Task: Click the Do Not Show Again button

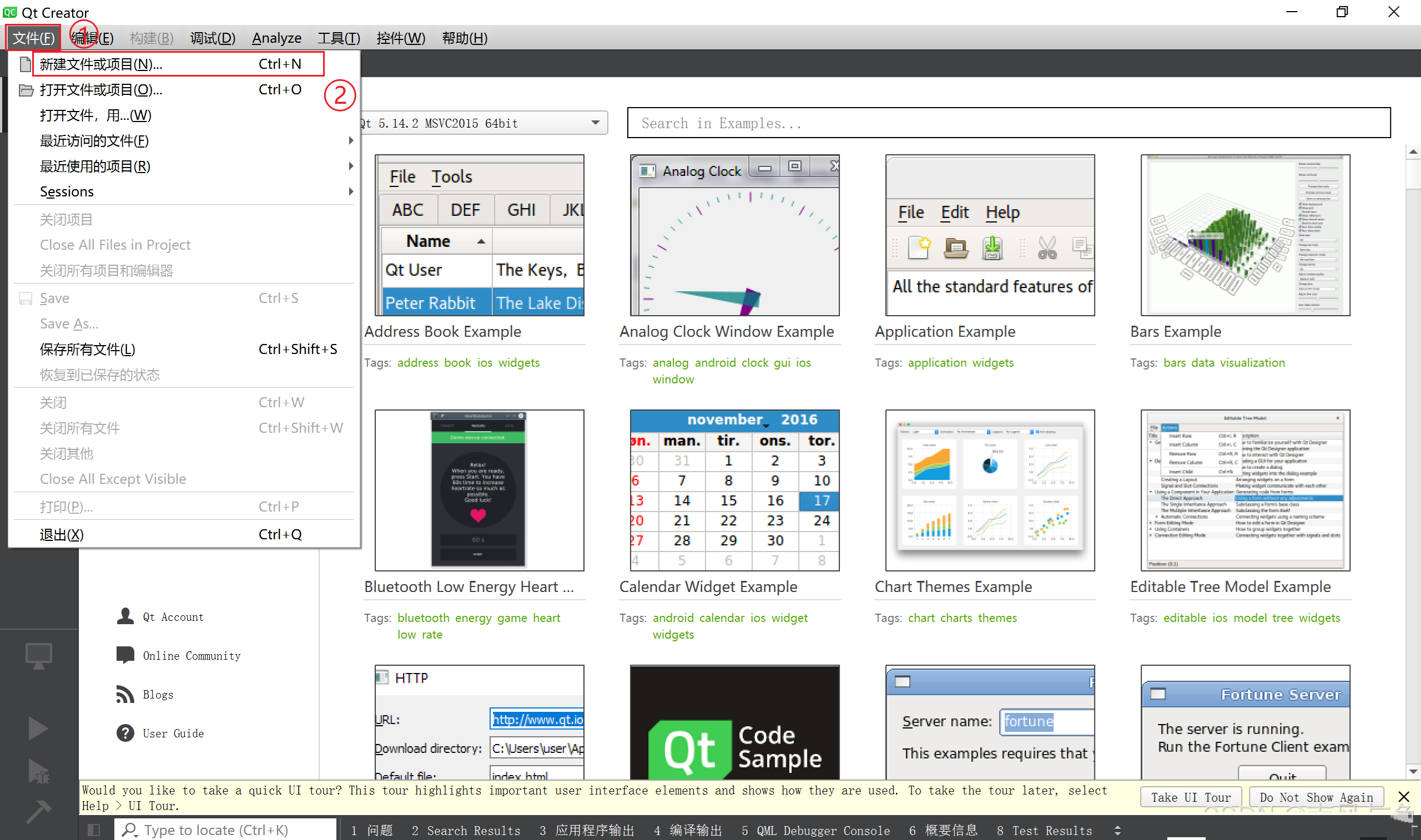Action: (1316, 797)
